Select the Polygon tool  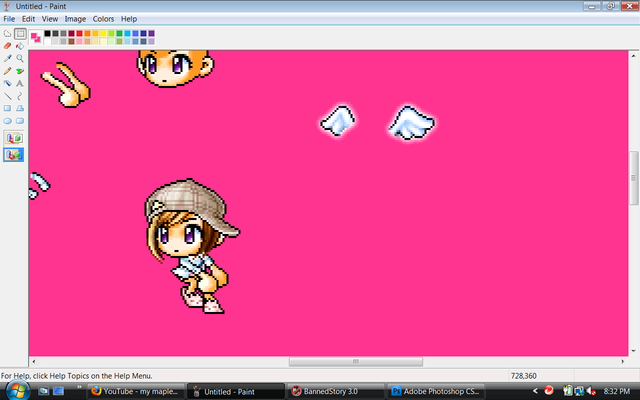click(x=20, y=108)
